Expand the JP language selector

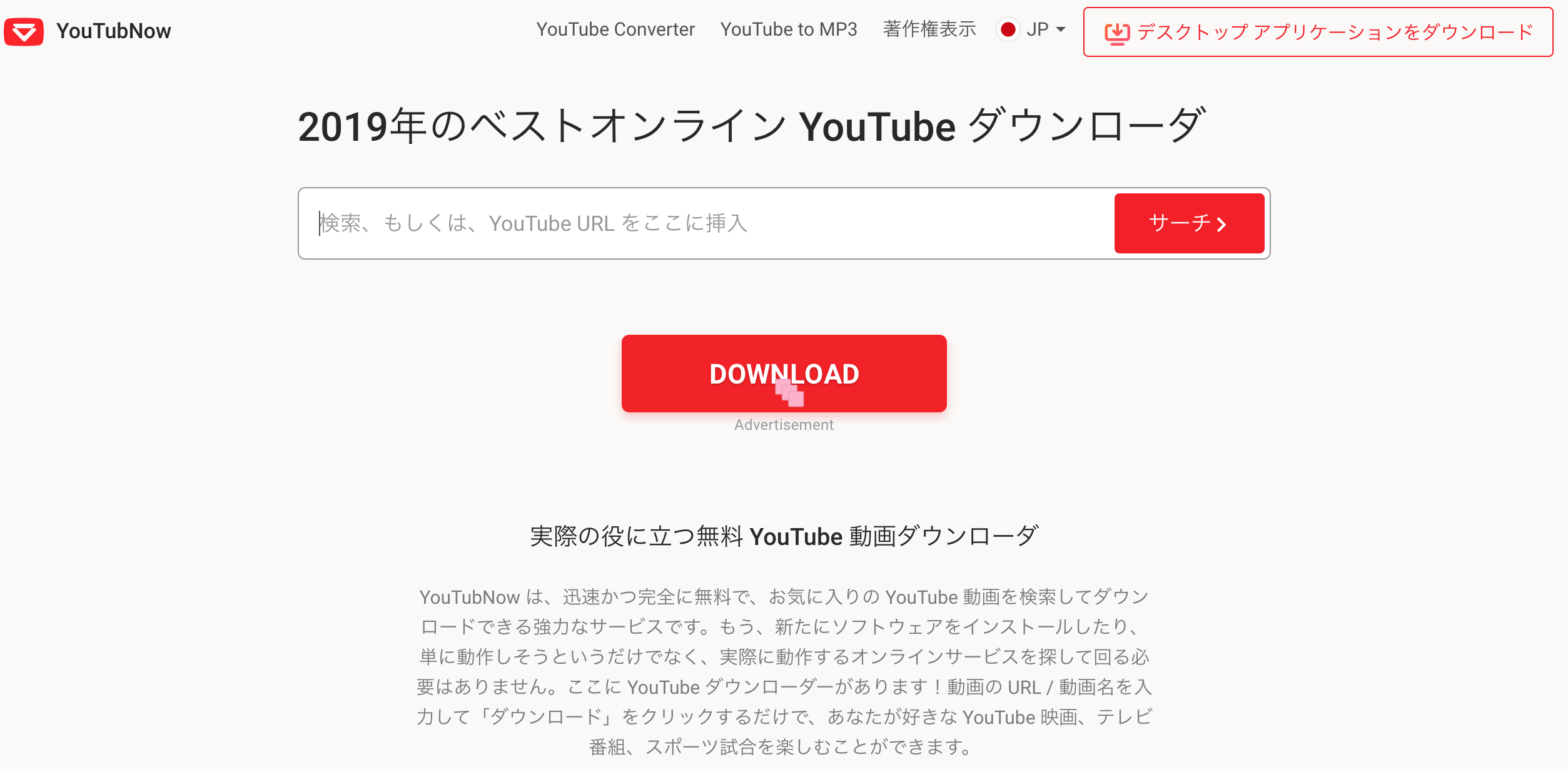coord(1031,29)
